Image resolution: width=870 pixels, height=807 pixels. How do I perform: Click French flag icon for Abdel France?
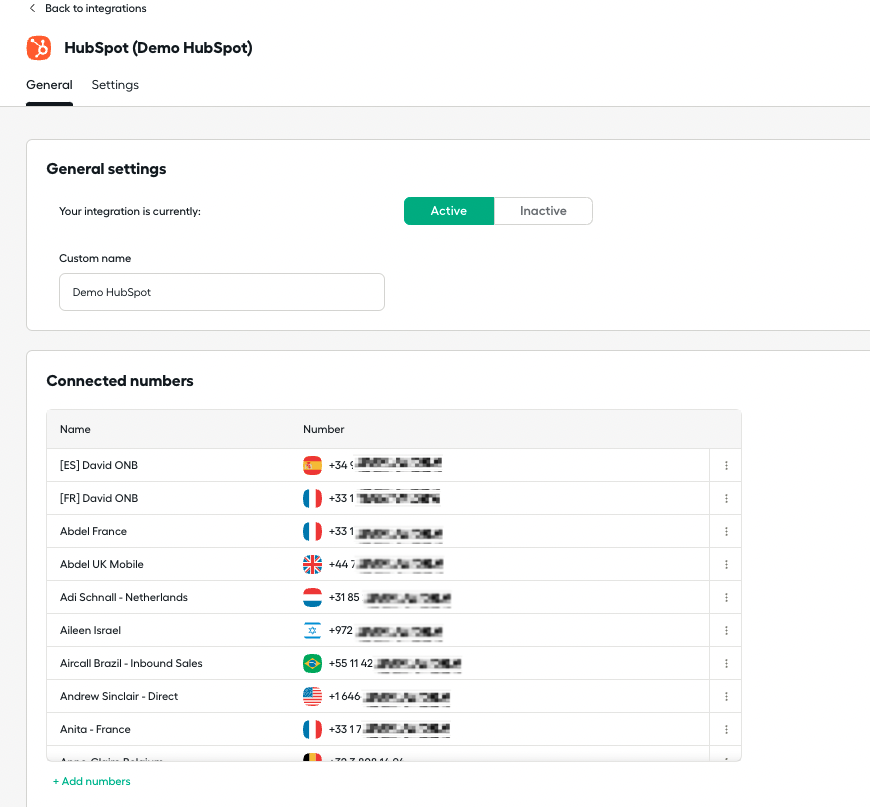(x=312, y=531)
